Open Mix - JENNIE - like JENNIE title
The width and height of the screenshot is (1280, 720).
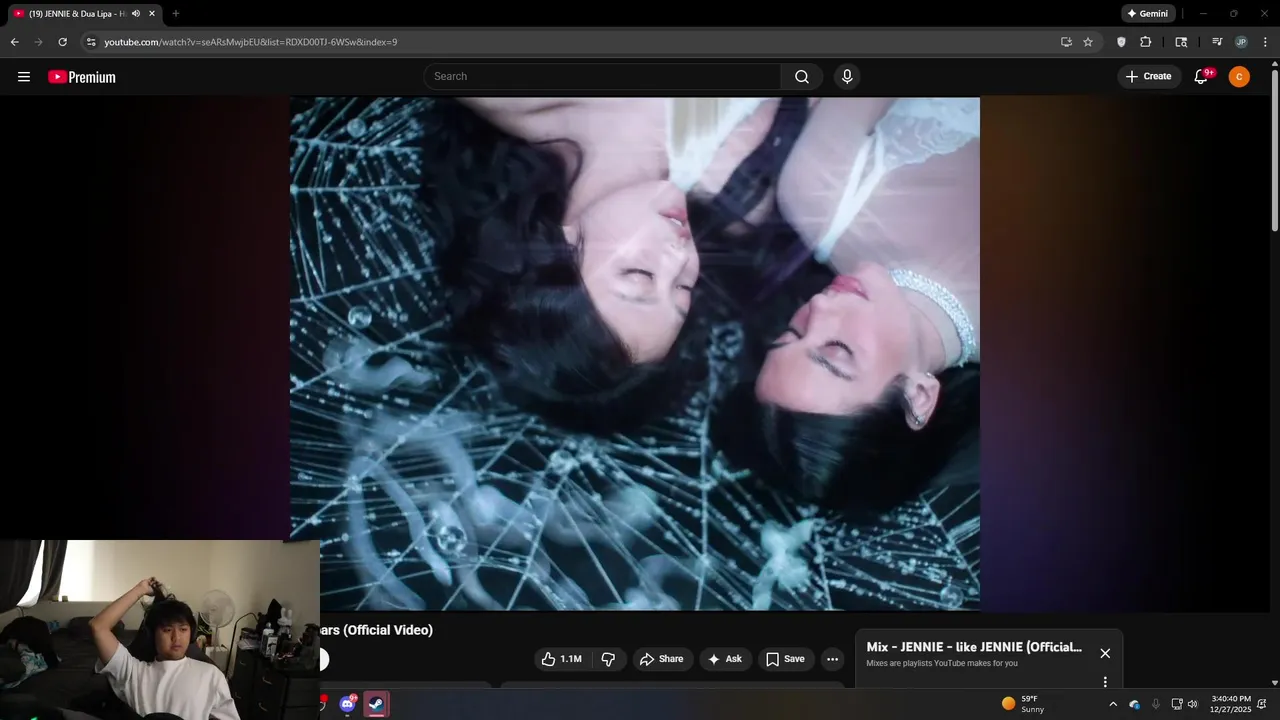(x=974, y=647)
